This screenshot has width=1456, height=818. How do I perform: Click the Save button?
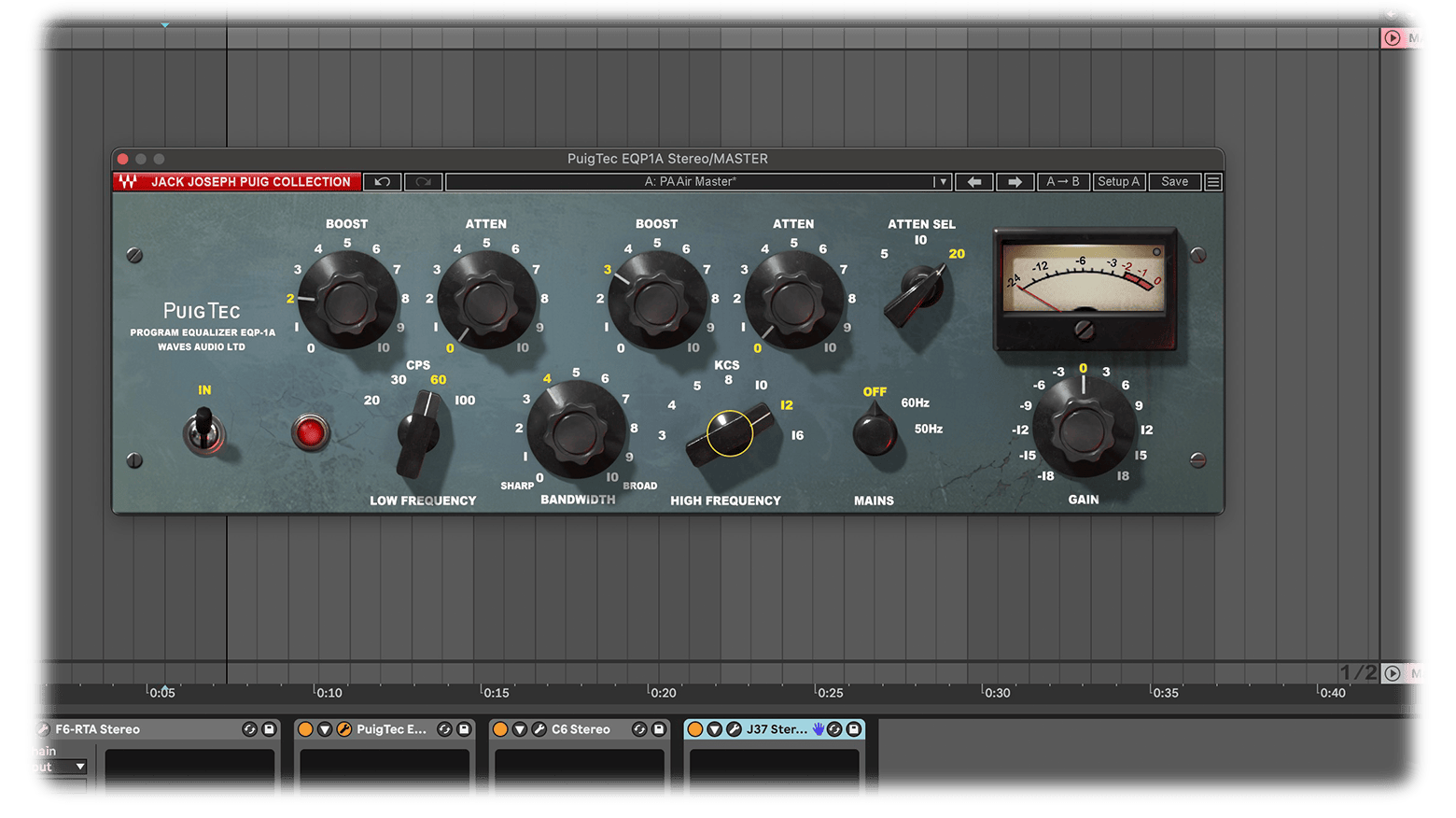pyautogui.click(x=1174, y=182)
